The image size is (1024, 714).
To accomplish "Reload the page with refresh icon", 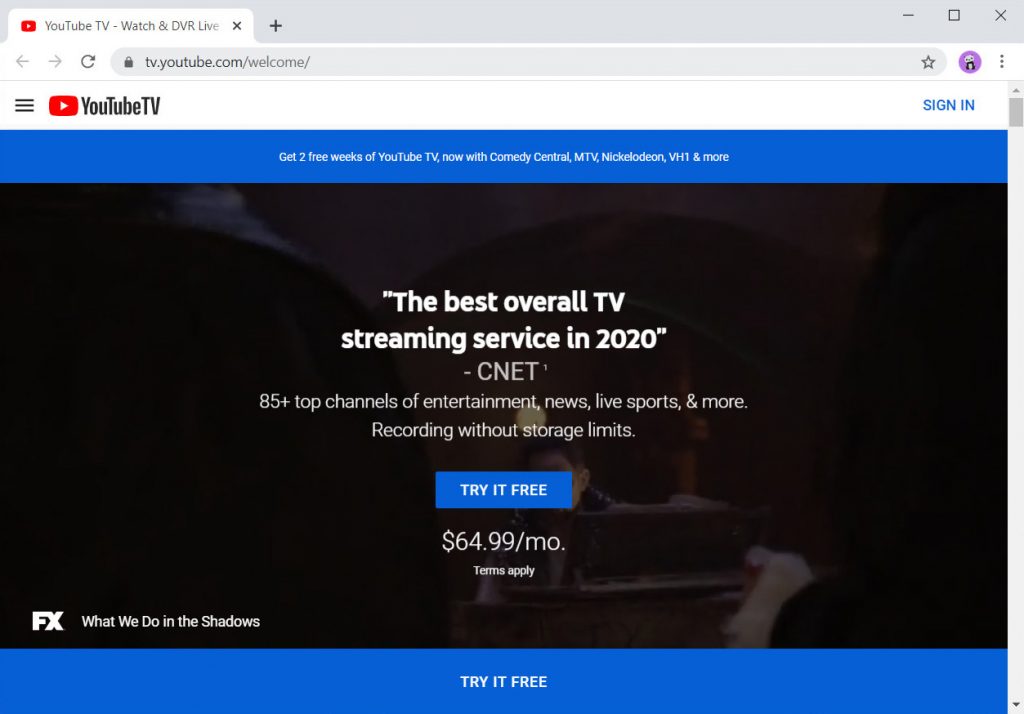I will (x=88, y=61).
